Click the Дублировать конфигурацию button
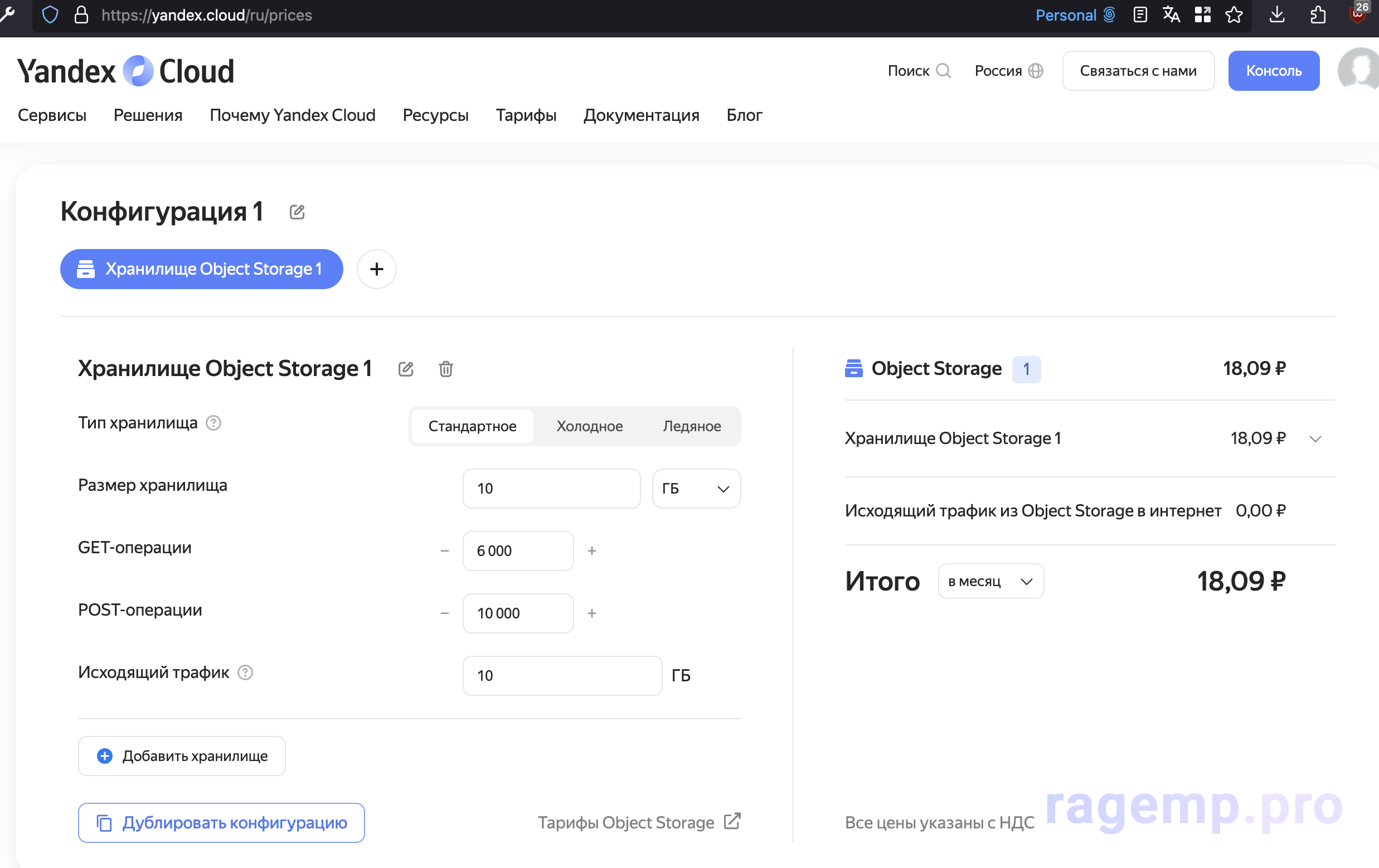 click(222, 822)
